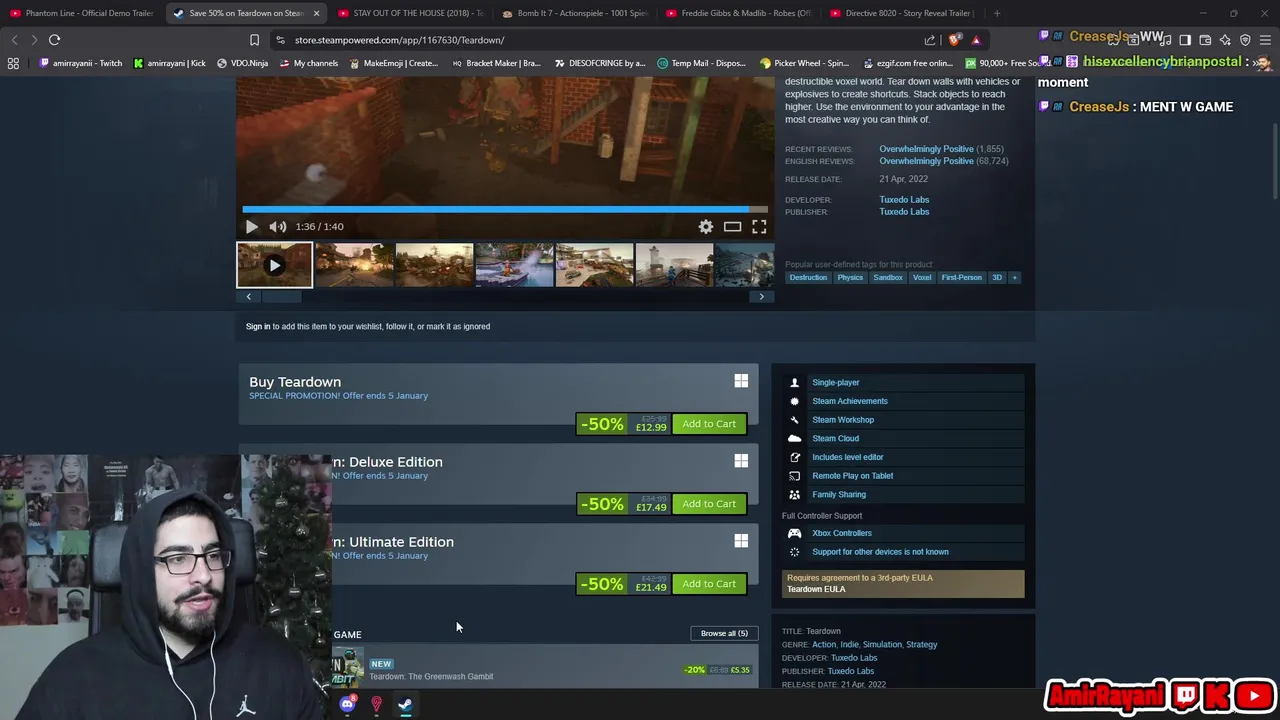Switch to Directive 8020 Story Reveal tab
Screen dimensions: 1280x720
903,13
